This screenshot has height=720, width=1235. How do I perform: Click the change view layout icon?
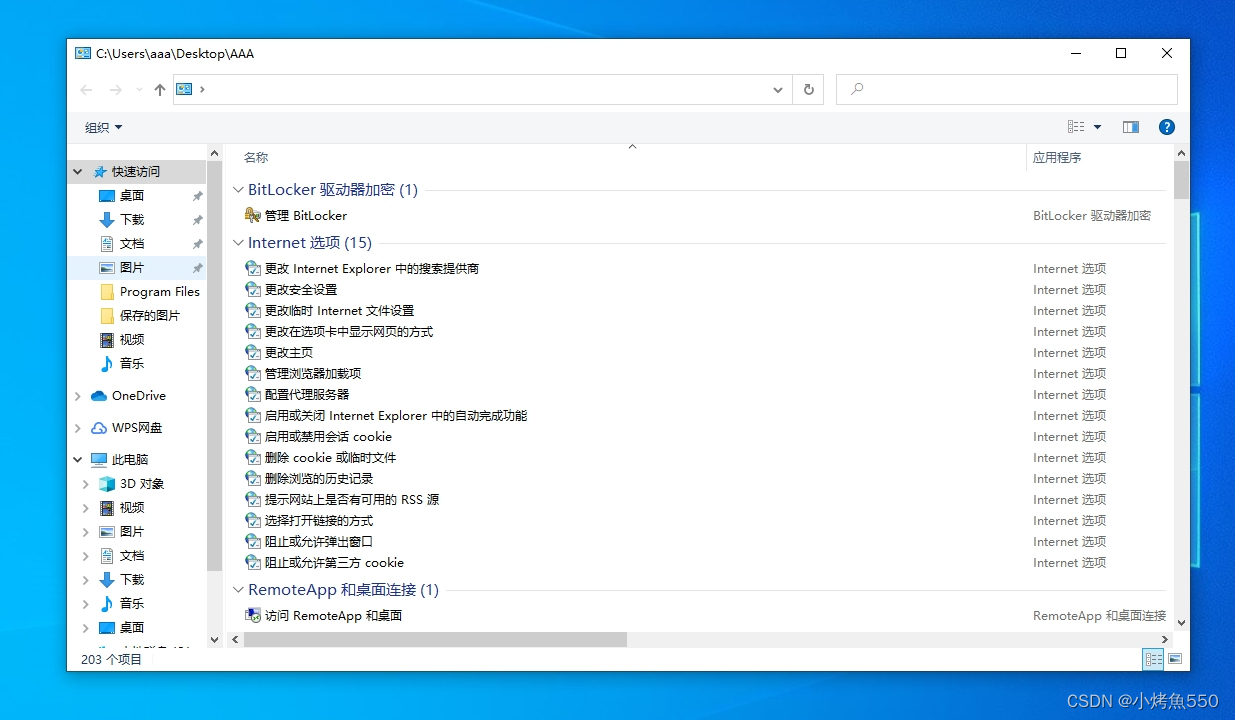coord(1076,127)
